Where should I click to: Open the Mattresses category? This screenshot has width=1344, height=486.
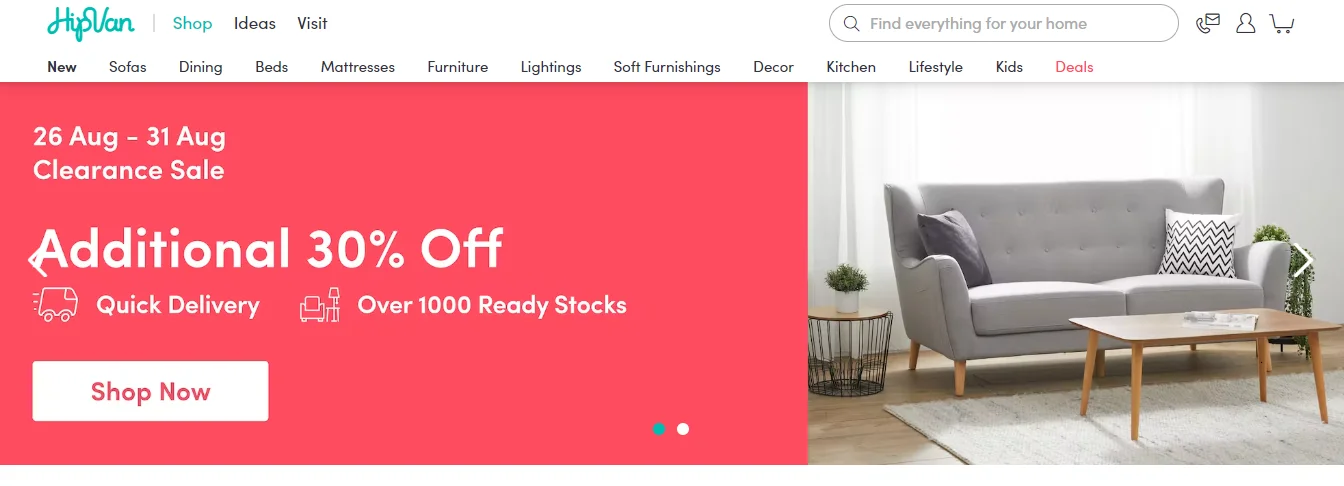[x=357, y=67]
